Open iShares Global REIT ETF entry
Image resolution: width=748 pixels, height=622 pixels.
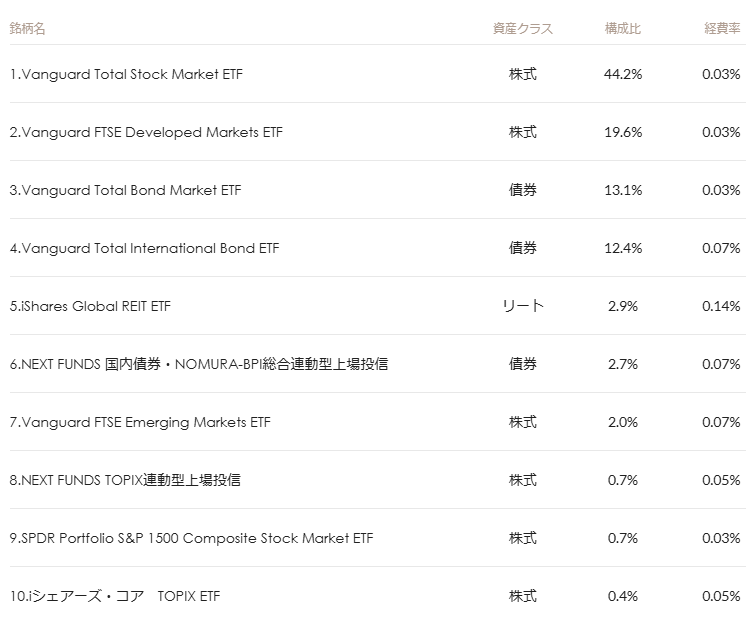point(90,306)
